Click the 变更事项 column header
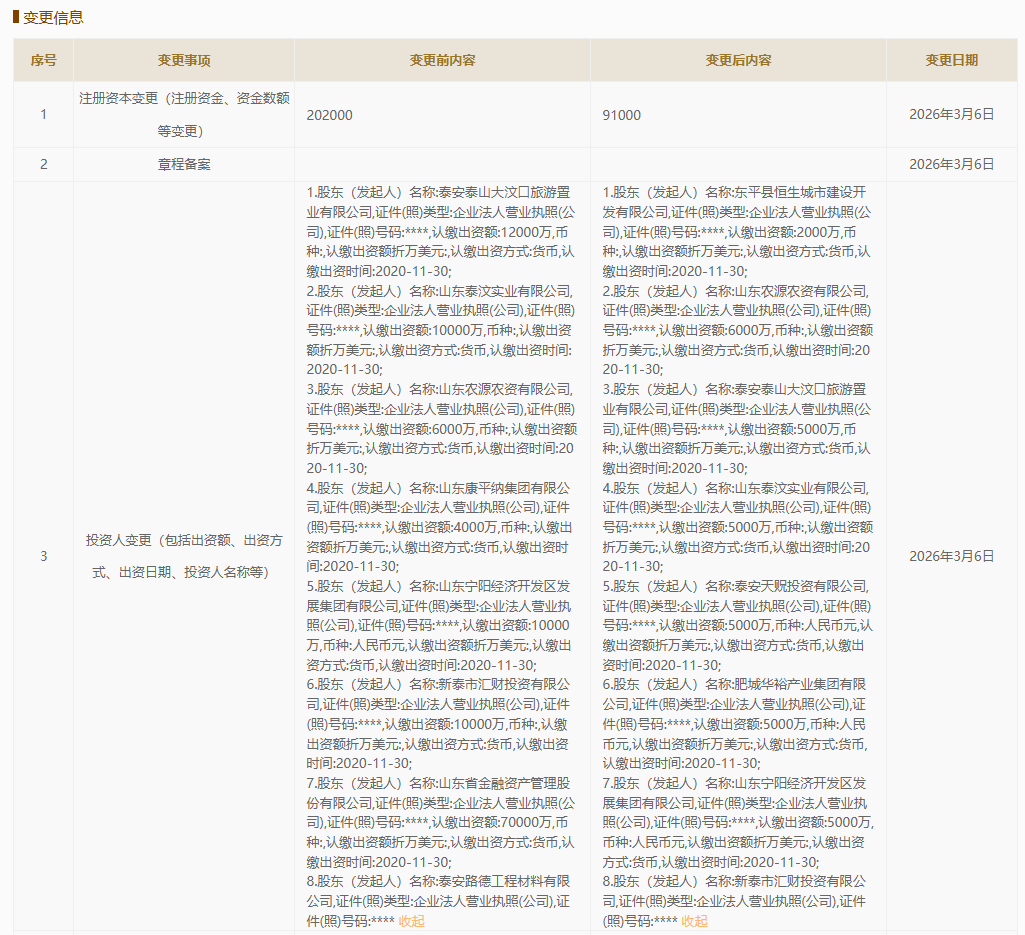Screen dimensions: 1025x935 click(184, 60)
